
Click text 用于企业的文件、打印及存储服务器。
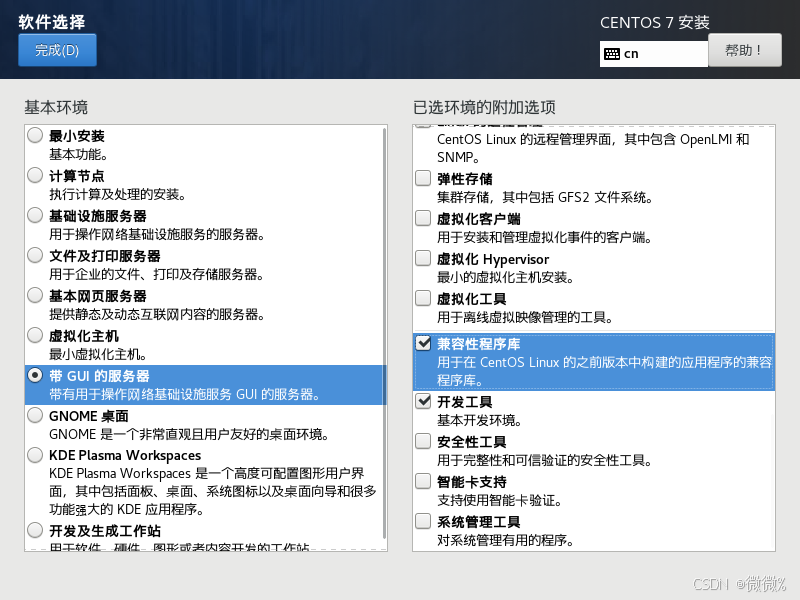click(x=157, y=274)
